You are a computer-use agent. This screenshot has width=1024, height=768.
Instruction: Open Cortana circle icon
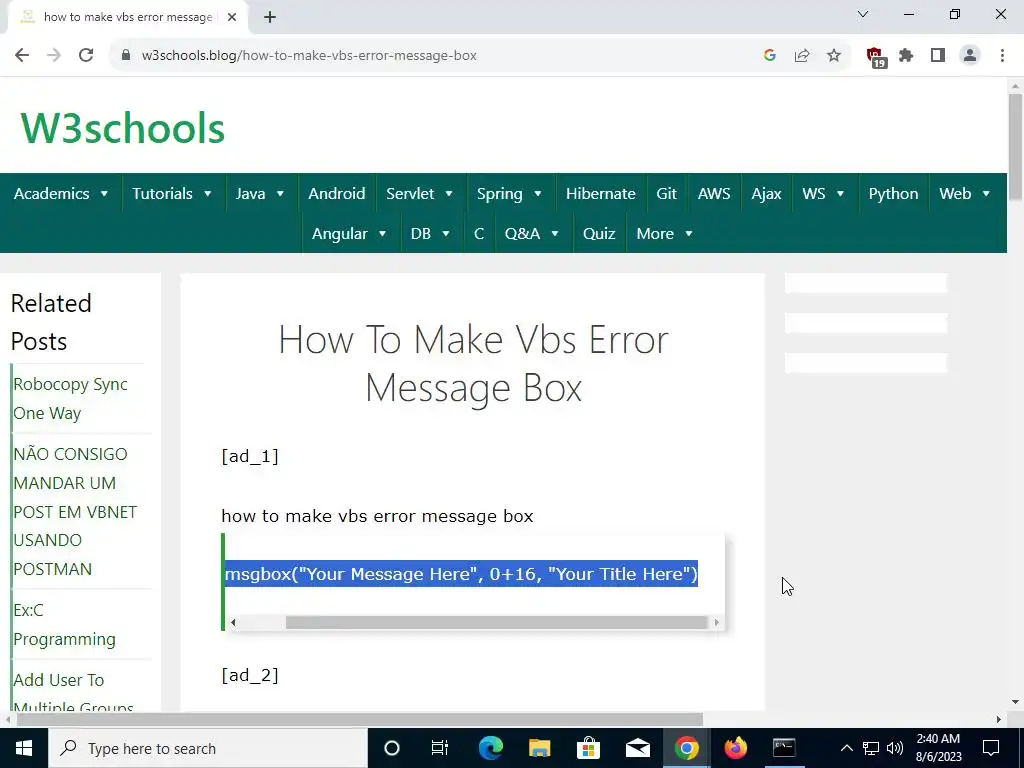(x=391, y=748)
